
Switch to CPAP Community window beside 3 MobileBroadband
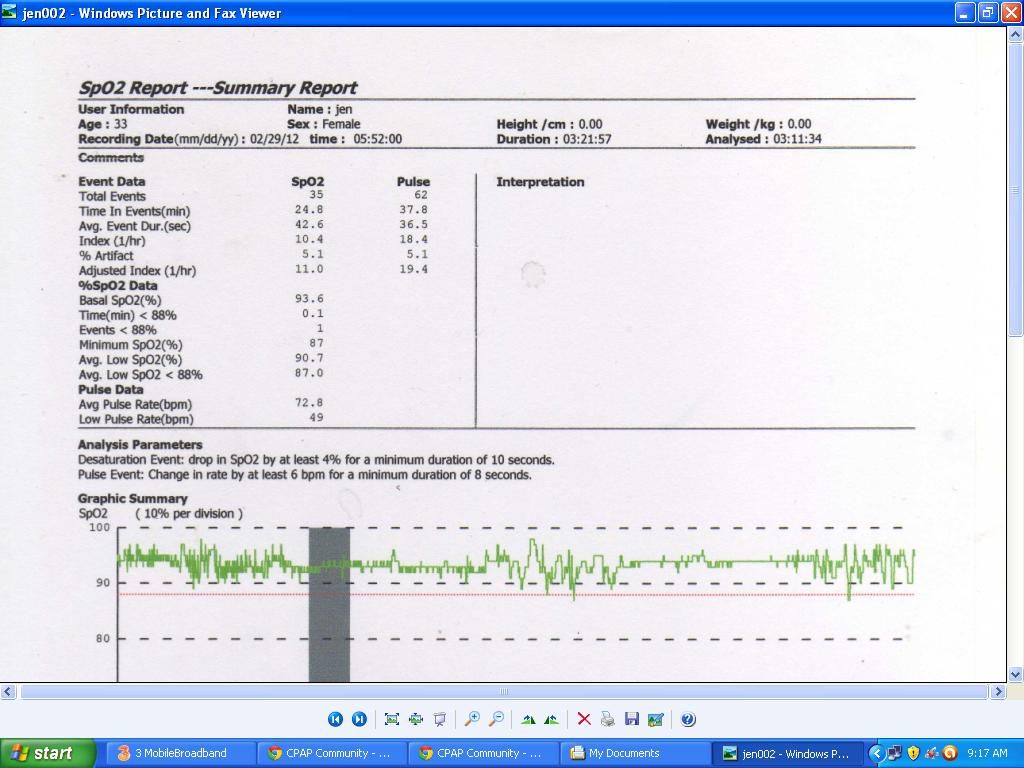332,753
